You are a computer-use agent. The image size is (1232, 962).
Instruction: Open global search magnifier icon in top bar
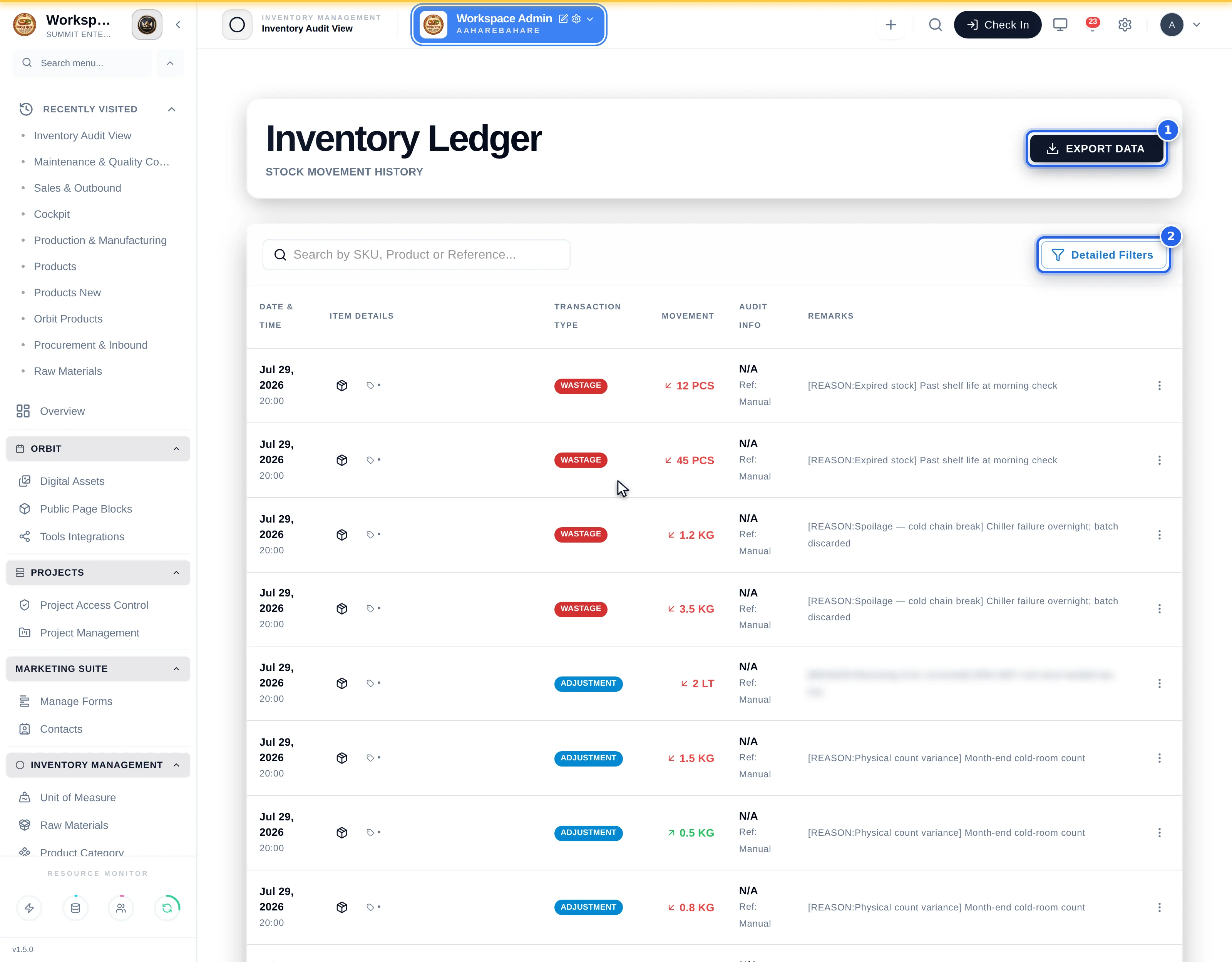point(935,25)
